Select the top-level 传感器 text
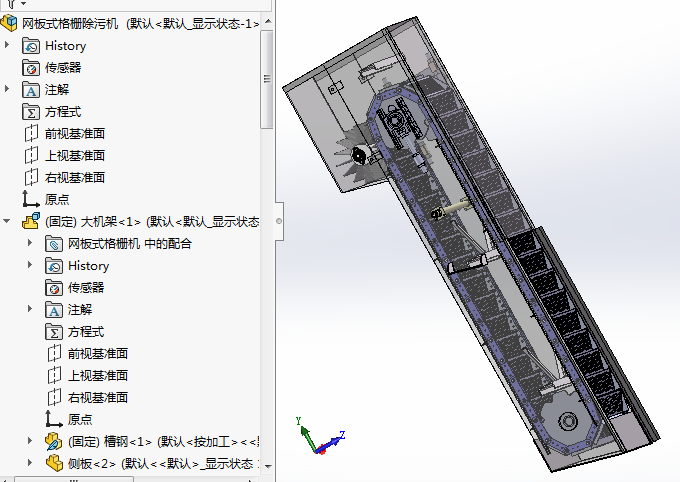This screenshot has height=482, width=680. click(x=63, y=68)
